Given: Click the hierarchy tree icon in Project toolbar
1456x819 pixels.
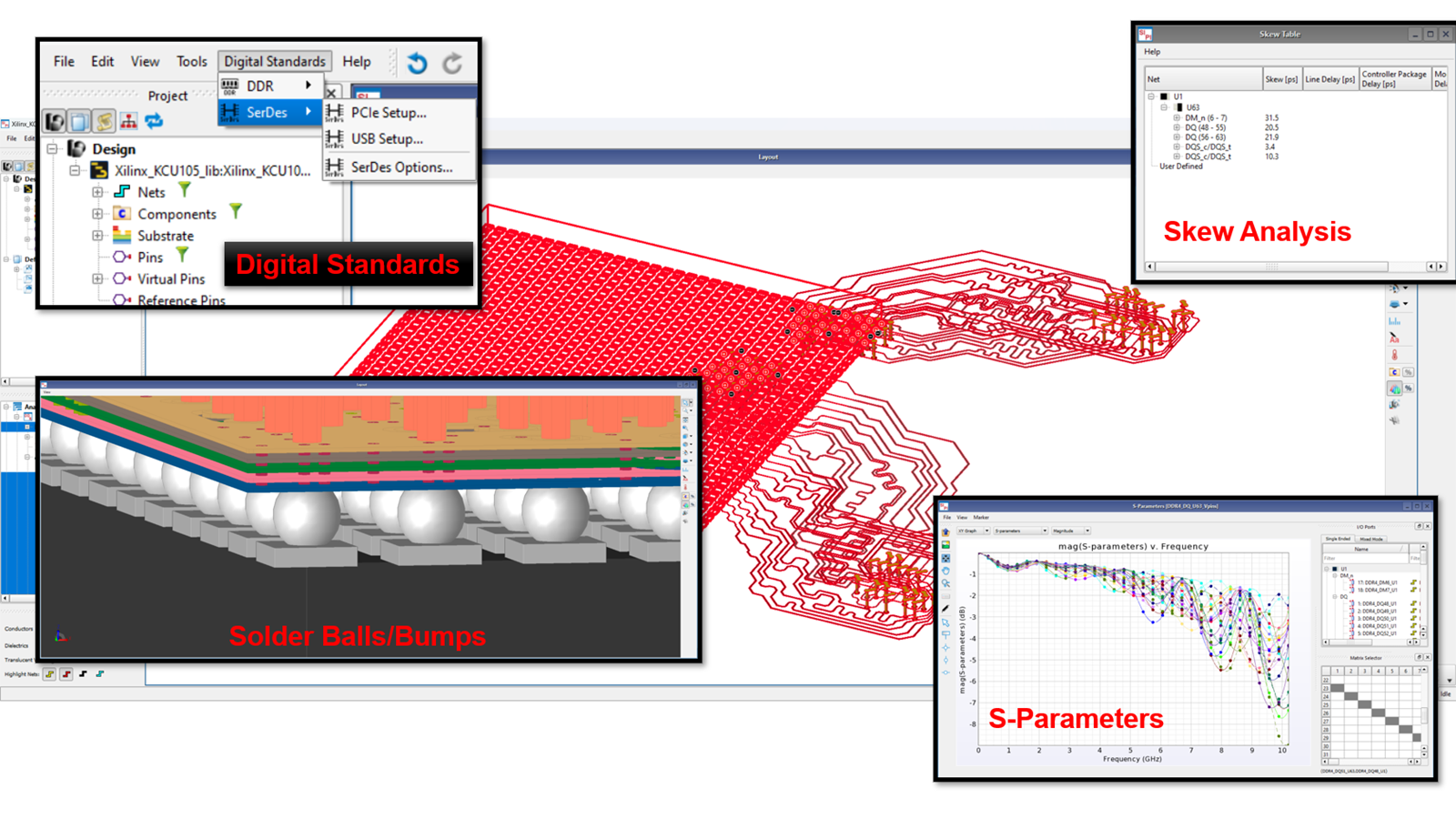Looking at the screenshot, I should (x=129, y=121).
